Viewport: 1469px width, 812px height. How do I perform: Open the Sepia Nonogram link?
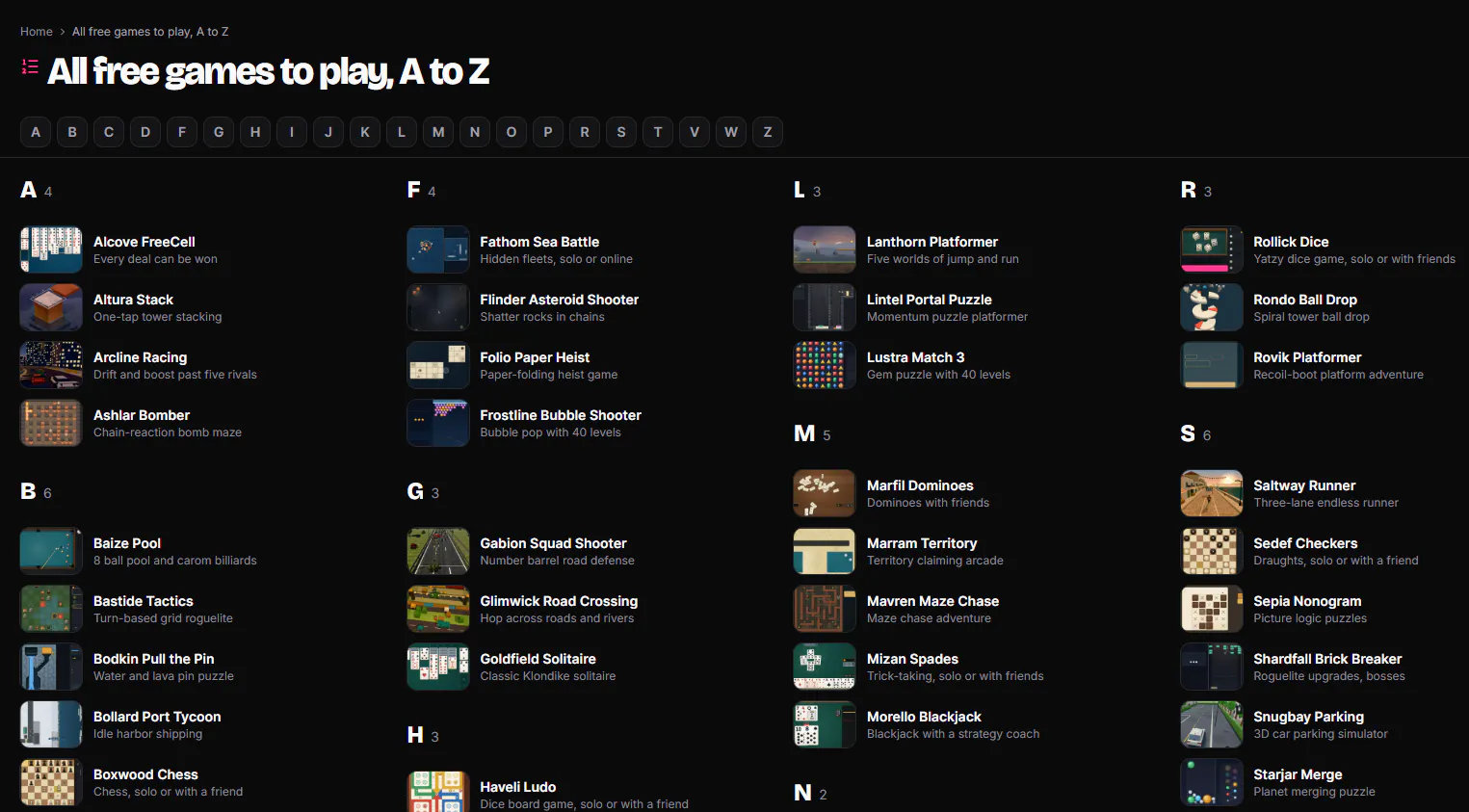(x=1308, y=601)
